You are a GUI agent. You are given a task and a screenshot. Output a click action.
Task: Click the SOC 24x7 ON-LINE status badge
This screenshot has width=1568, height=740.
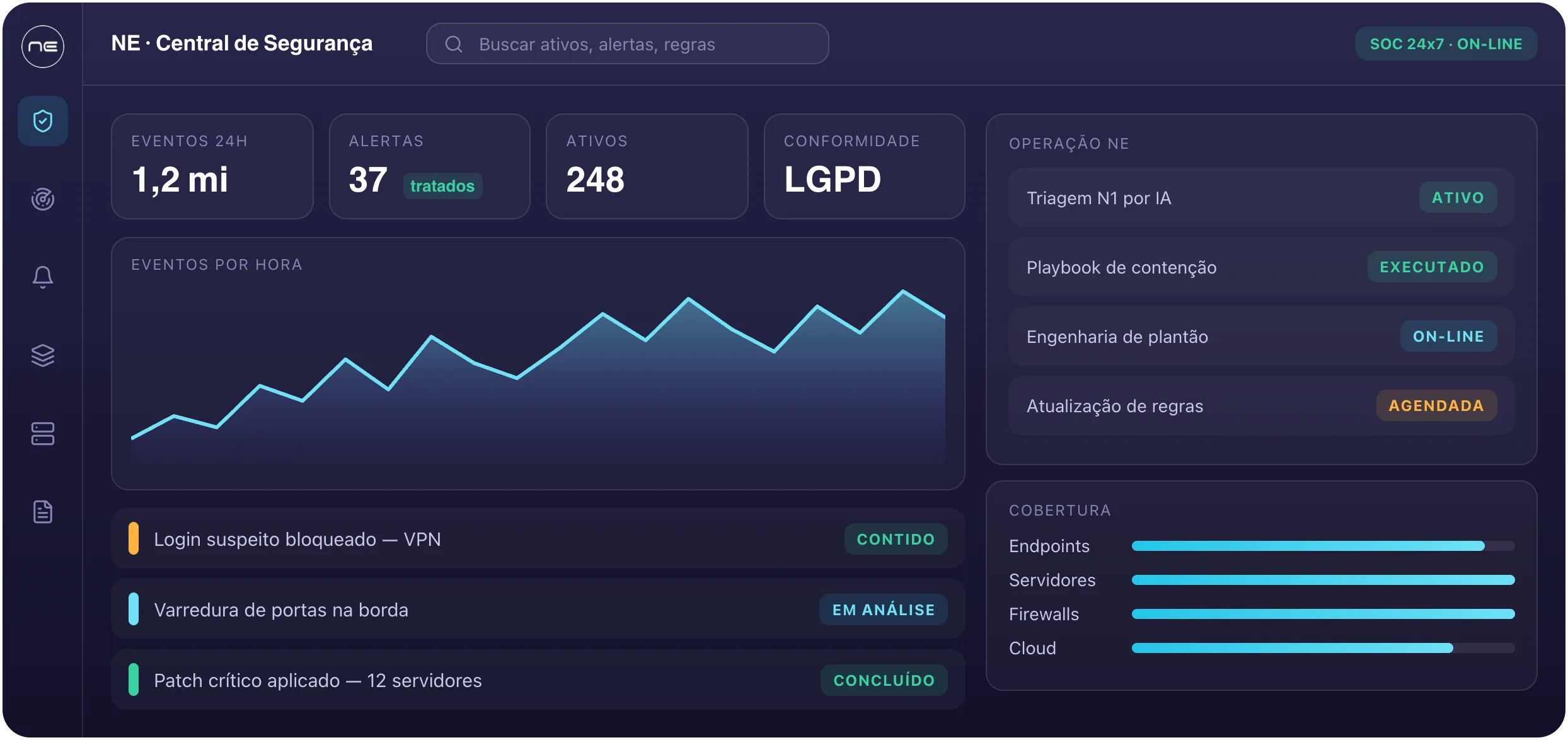click(x=1446, y=44)
